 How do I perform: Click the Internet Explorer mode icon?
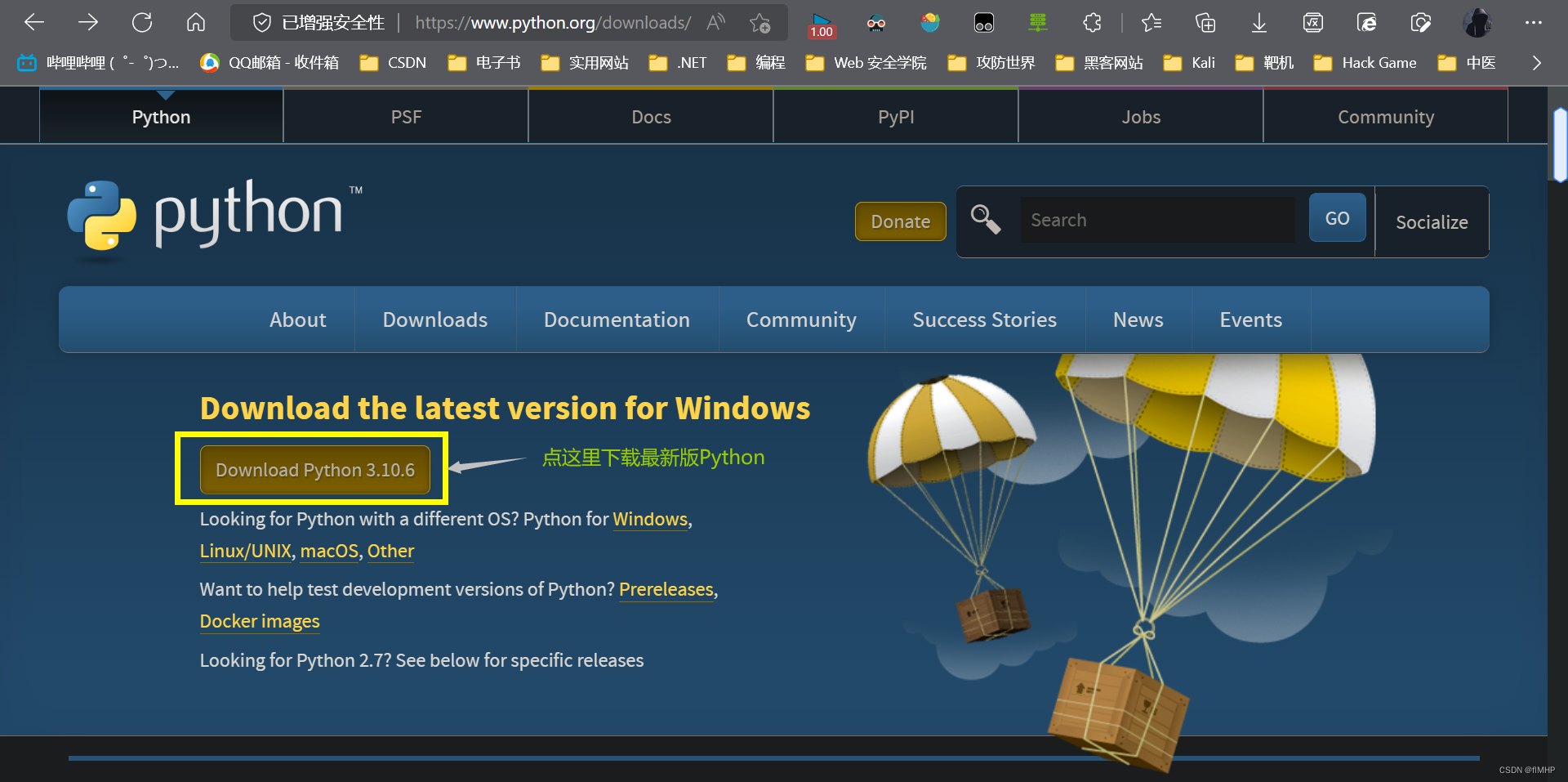[1366, 23]
